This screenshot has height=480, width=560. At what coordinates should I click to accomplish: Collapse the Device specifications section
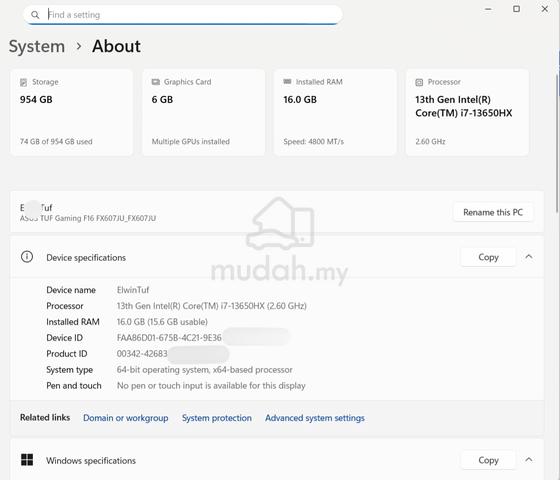click(x=529, y=257)
